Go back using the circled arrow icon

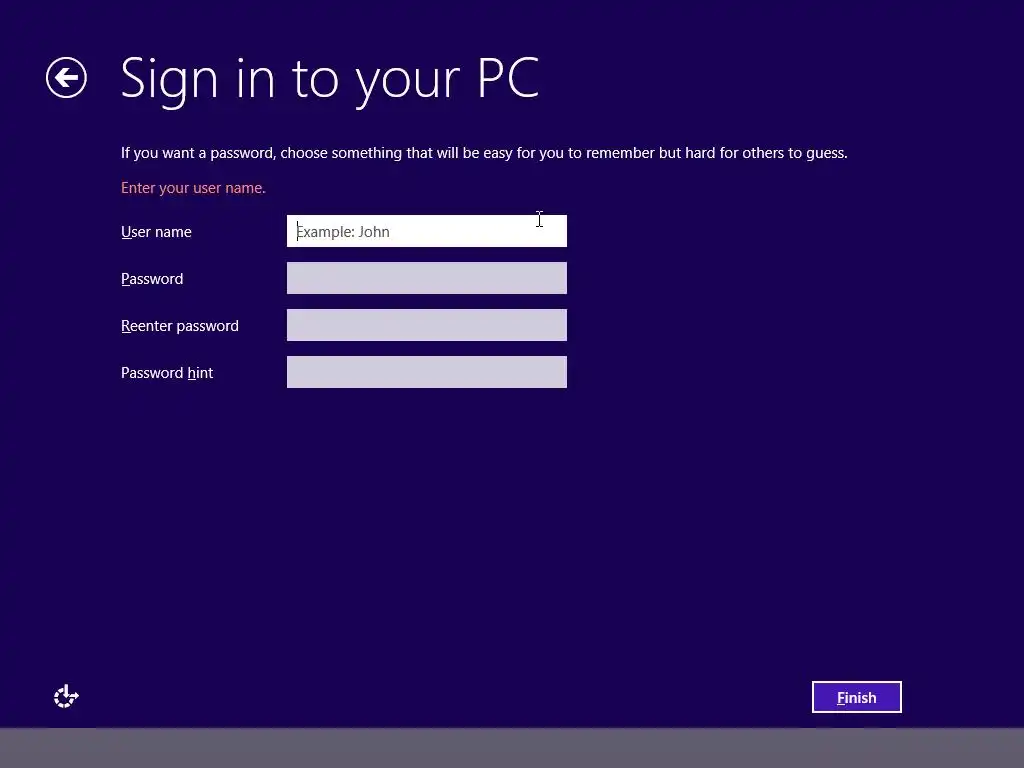click(x=66, y=78)
